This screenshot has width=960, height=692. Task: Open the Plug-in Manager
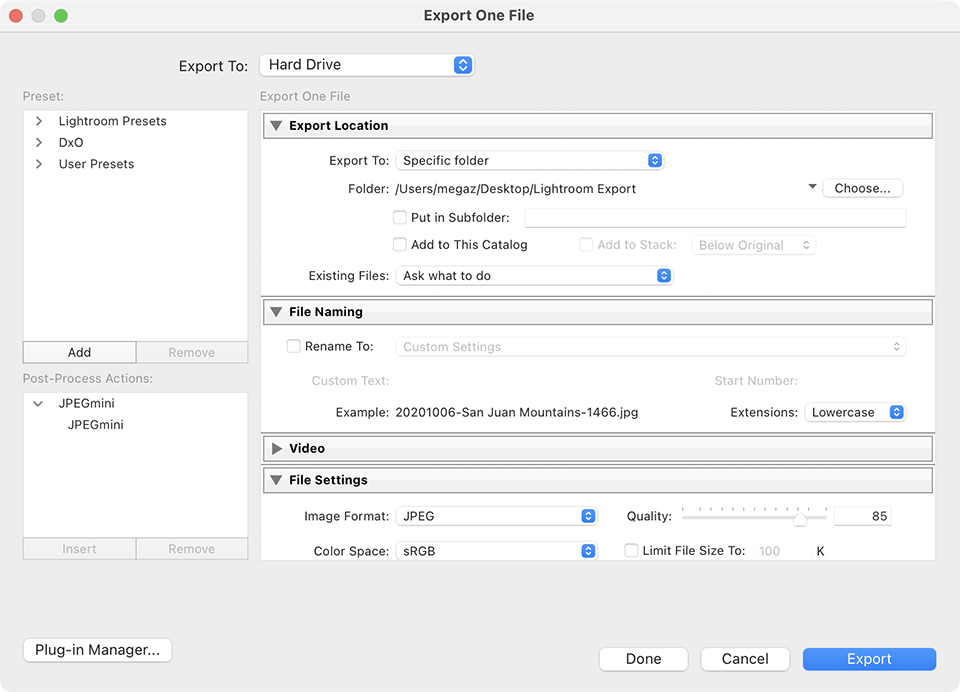pos(97,650)
